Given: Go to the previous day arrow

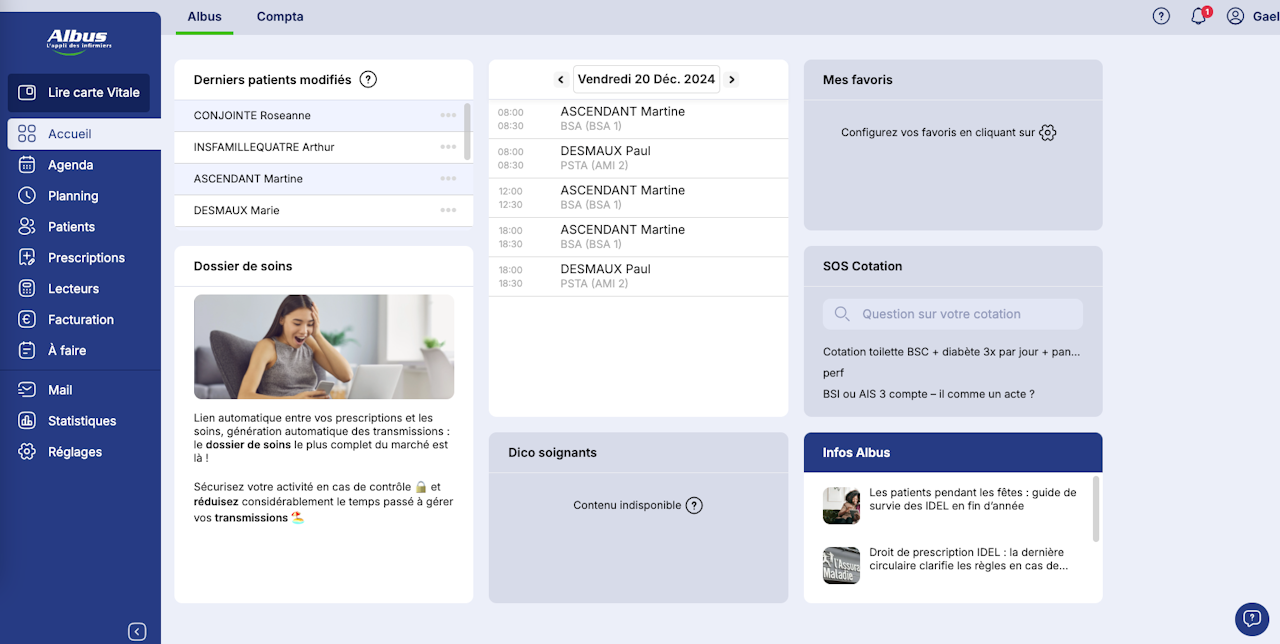Looking at the screenshot, I should pyautogui.click(x=560, y=79).
